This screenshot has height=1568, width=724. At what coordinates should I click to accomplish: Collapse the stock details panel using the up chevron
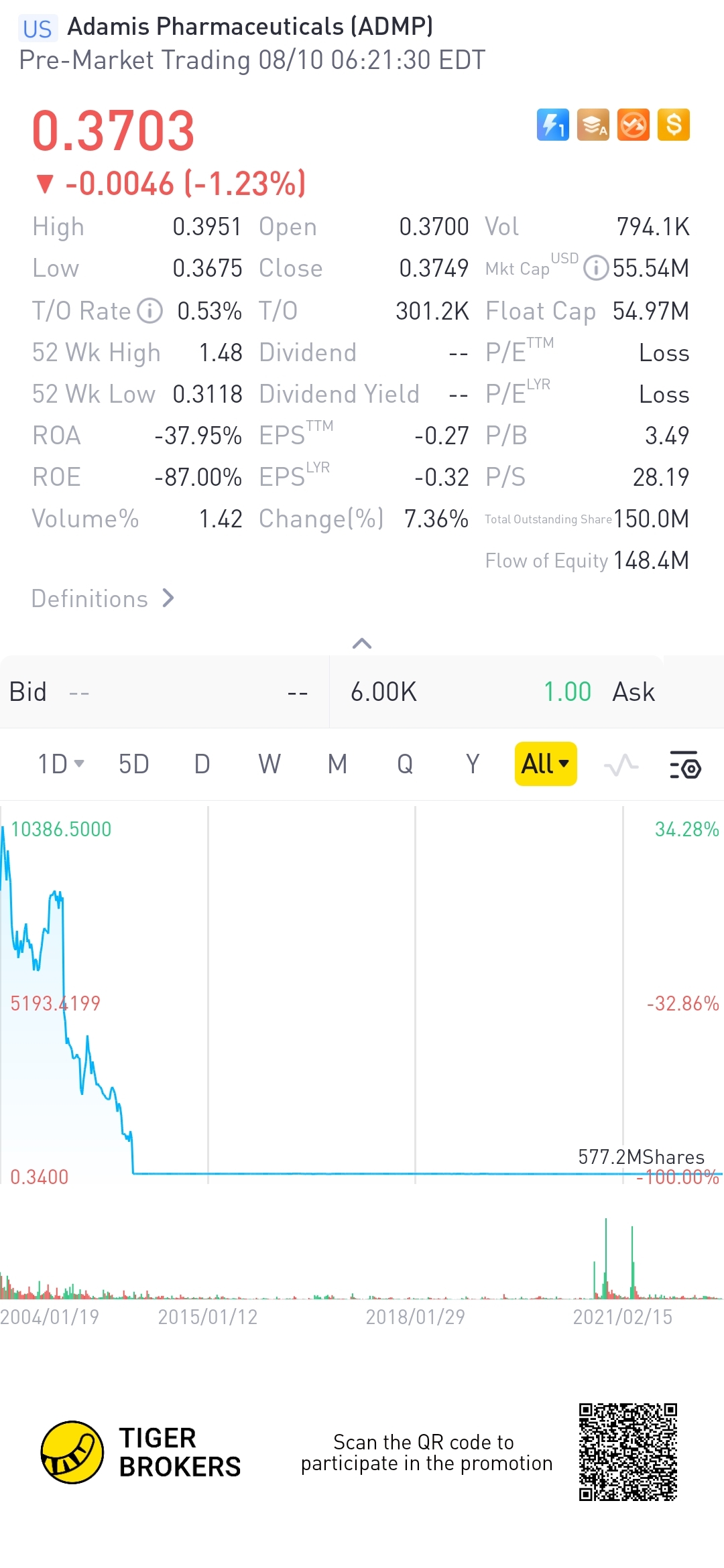362,643
